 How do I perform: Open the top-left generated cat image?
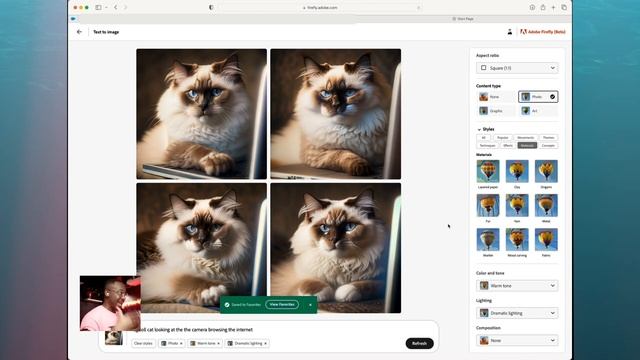202,114
